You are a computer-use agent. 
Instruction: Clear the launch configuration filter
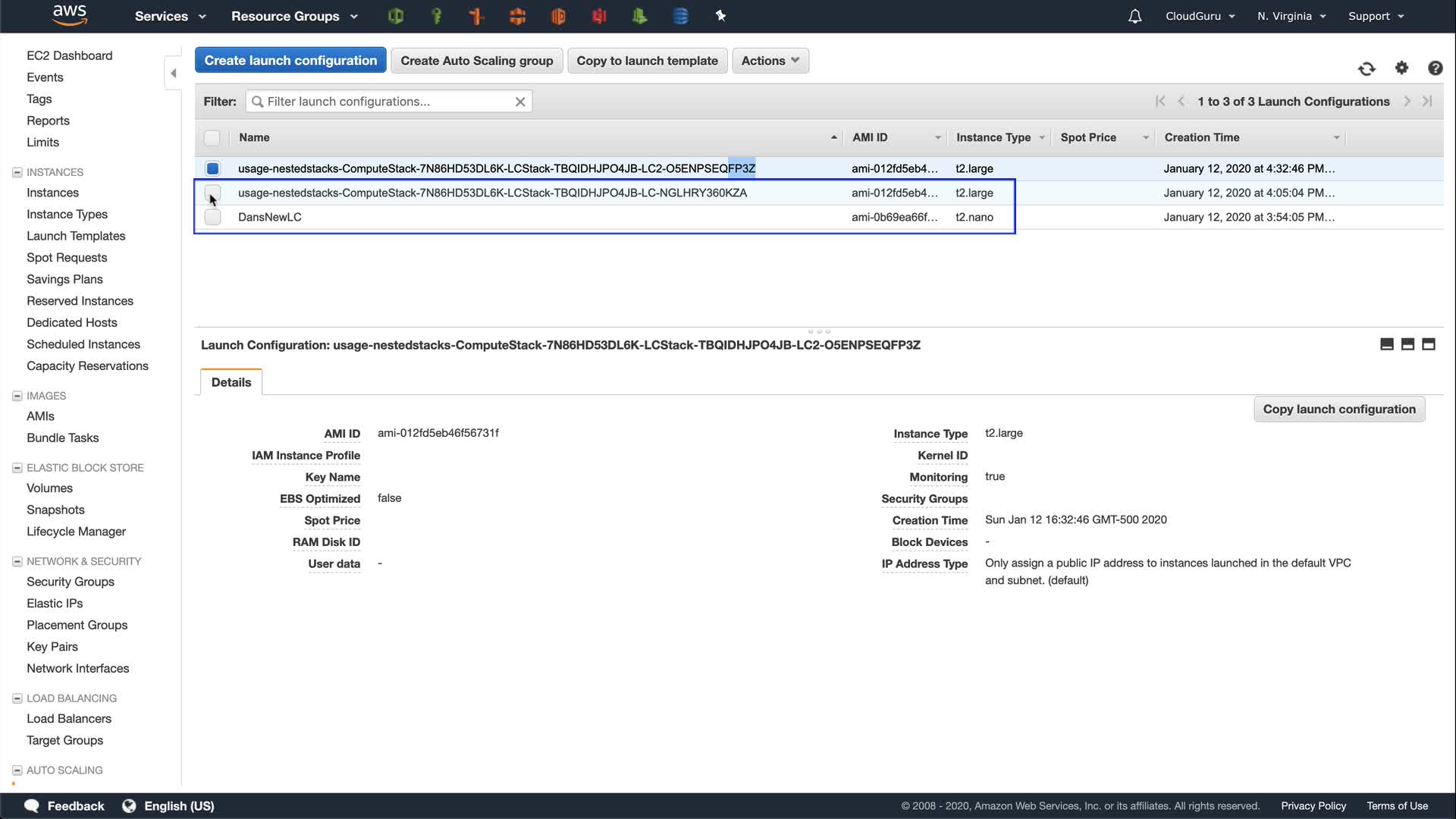(520, 102)
